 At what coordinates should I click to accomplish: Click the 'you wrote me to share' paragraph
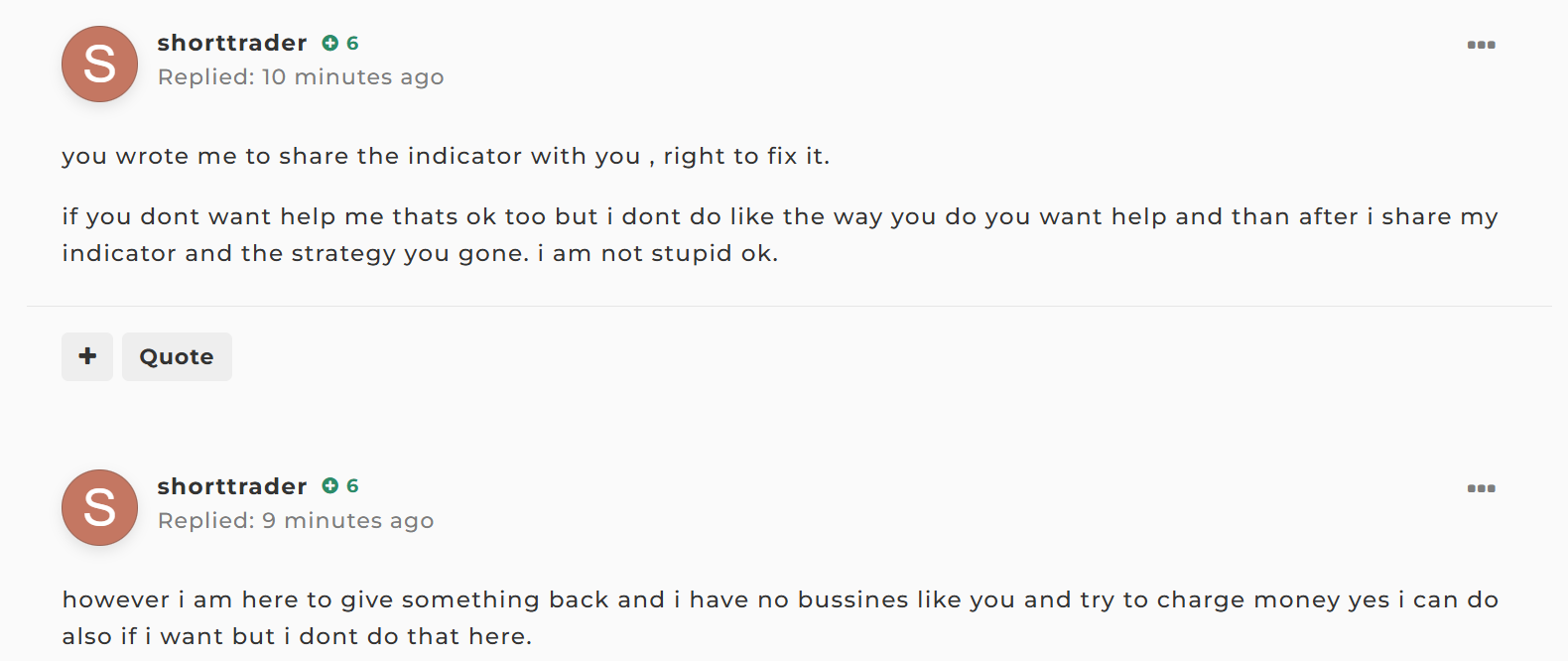point(446,157)
